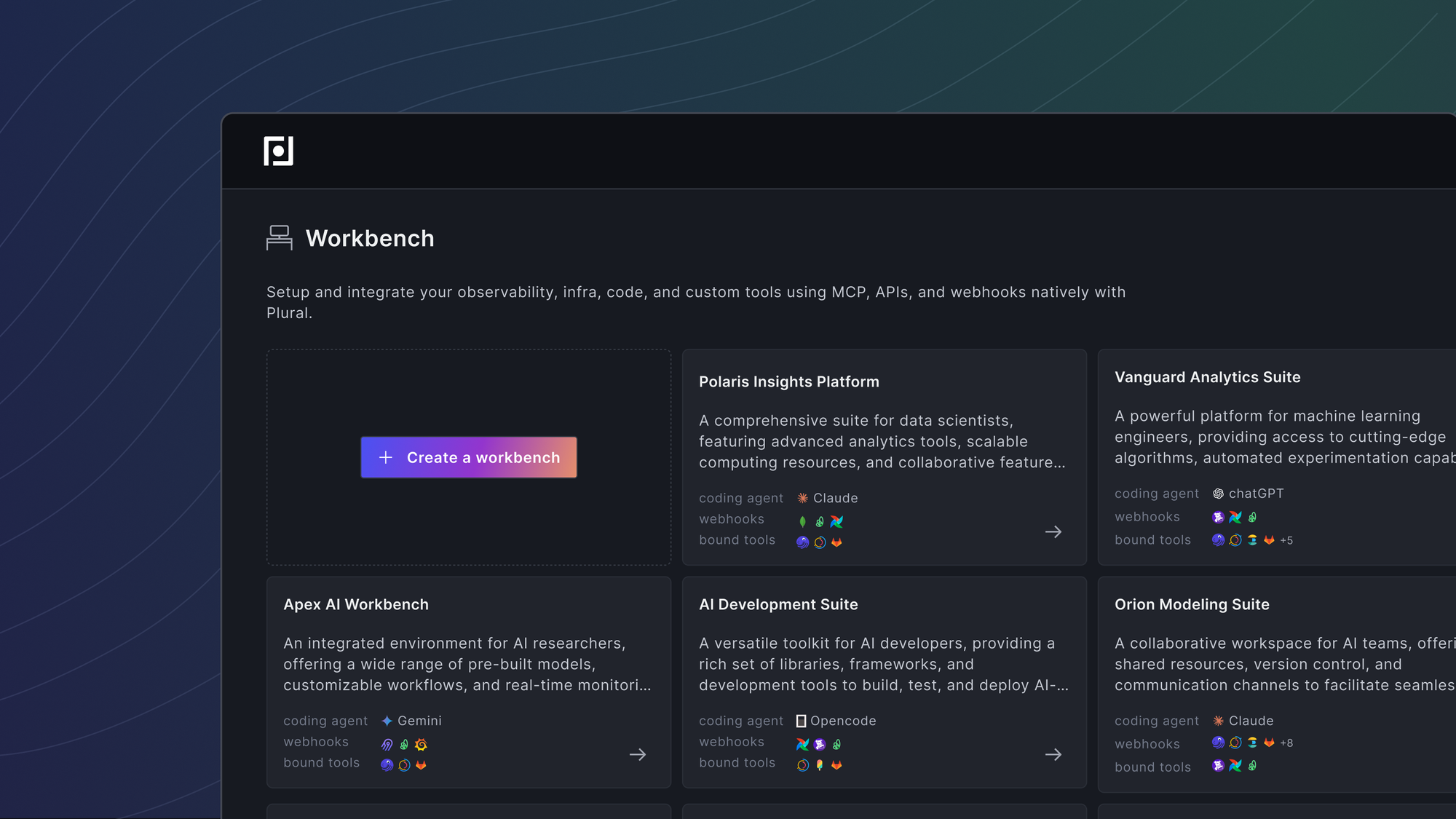
Task: Click Airflow pinwheel webhook in AI Development Suite
Action: [x=802, y=745]
